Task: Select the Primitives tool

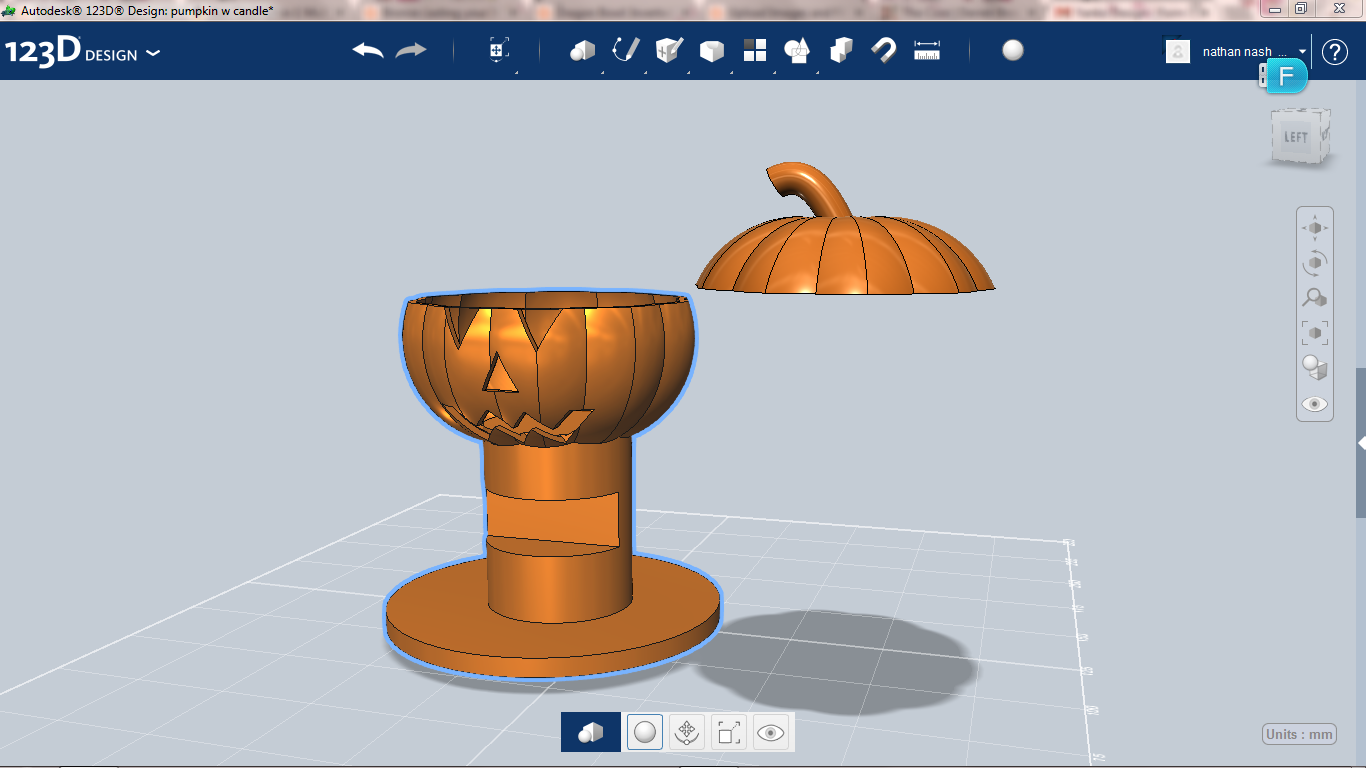Action: (x=584, y=51)
